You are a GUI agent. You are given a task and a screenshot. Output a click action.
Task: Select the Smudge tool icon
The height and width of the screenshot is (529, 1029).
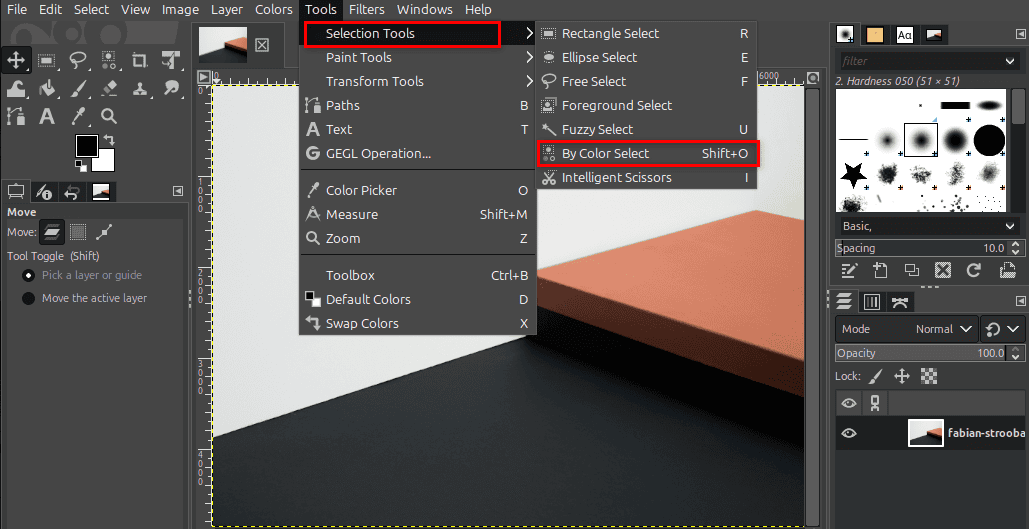pos(171,89)
